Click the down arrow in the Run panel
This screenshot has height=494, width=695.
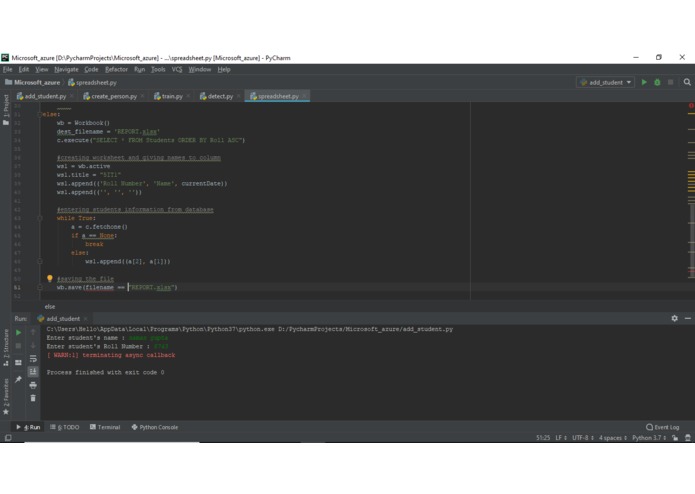[33, 346]
